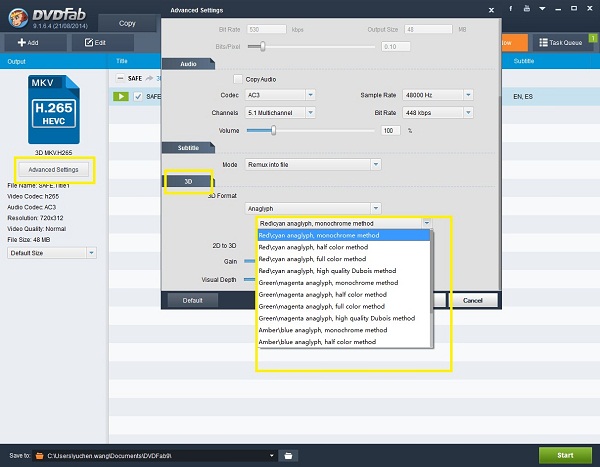This screenshot has width=600, height=467.
Task: Click the anaglyph dropdown list scrollbar
Action: [x=432, y=272]
